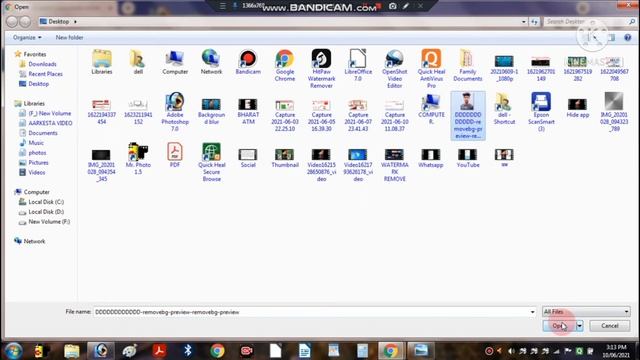Select Quick Heal AntiVirus Pro shortcut
This screenshot has height=360, width=640.
[x=431, y=69]
